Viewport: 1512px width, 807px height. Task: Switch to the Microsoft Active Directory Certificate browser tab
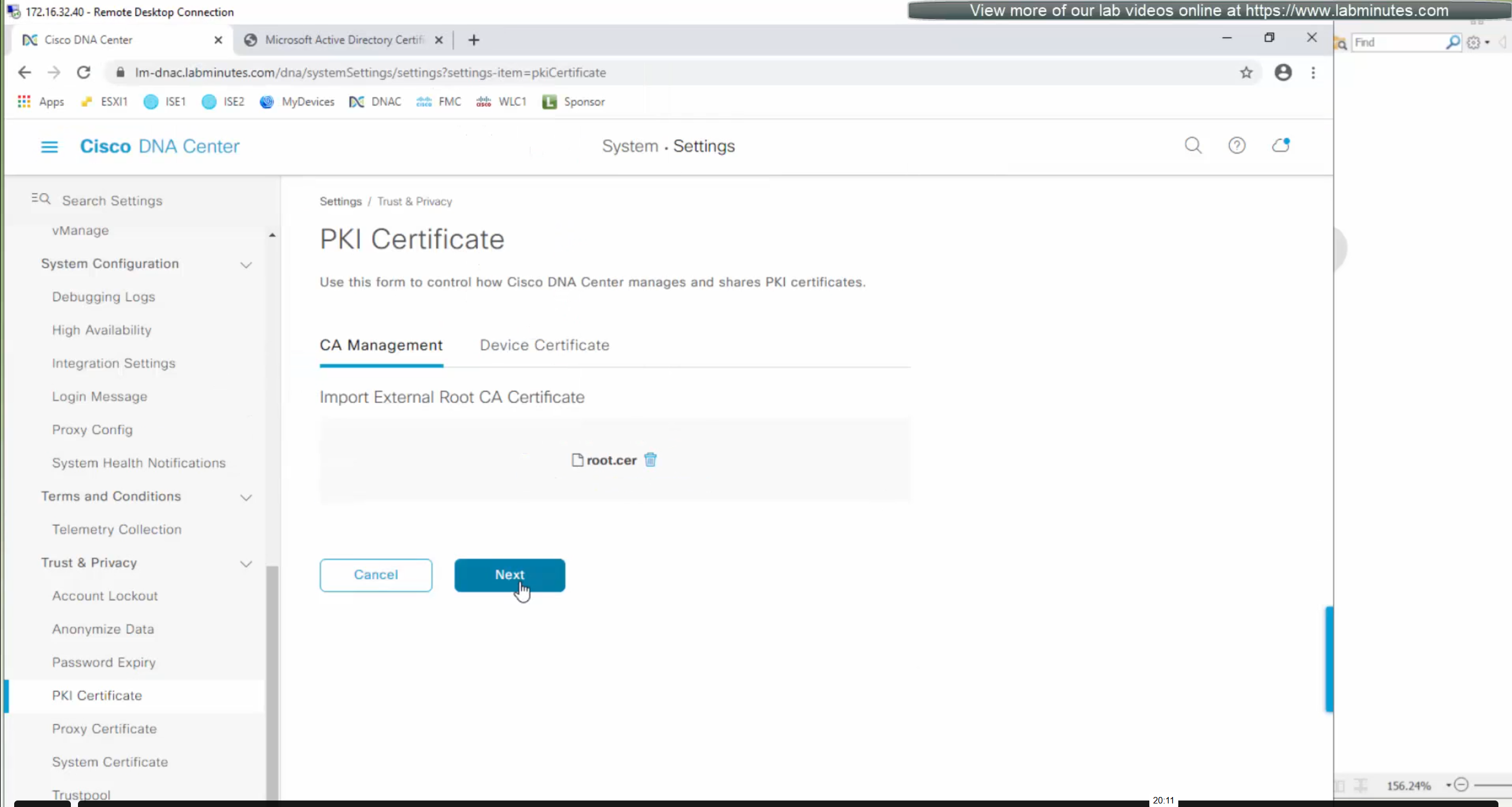pos(344,40)
